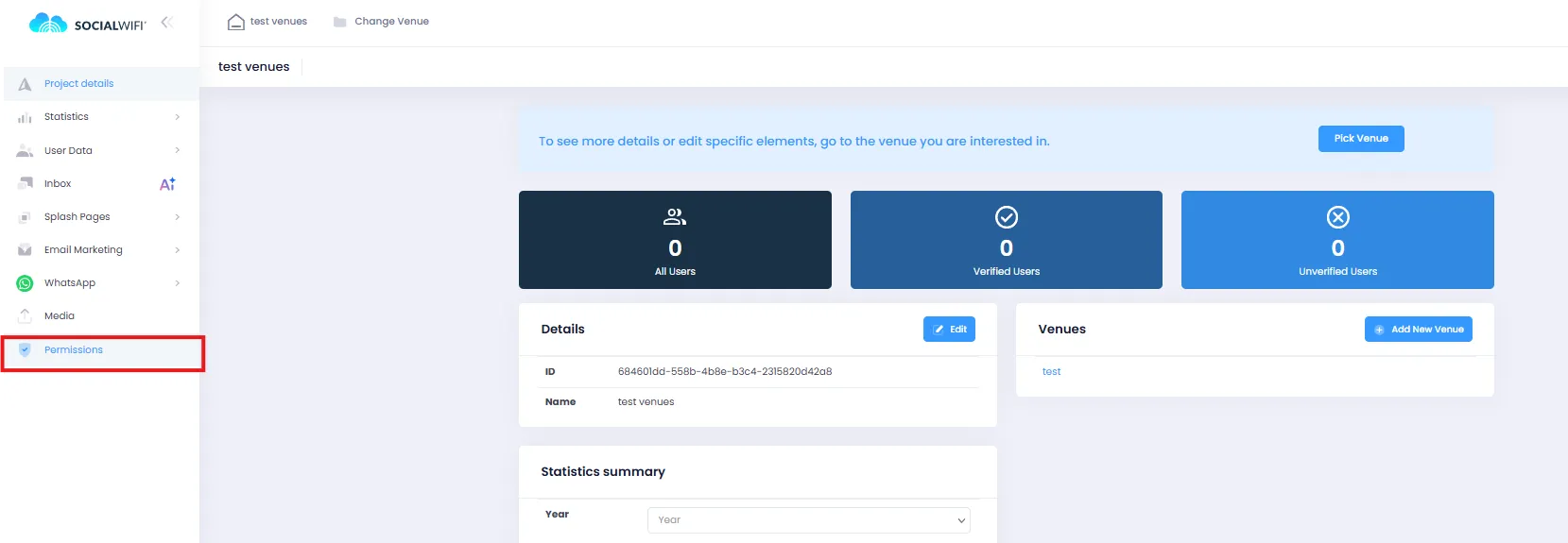The height and width of the screenshot is (543, 1568).
Task: Open the "test" venue link
Action: tap(1051, 372)
